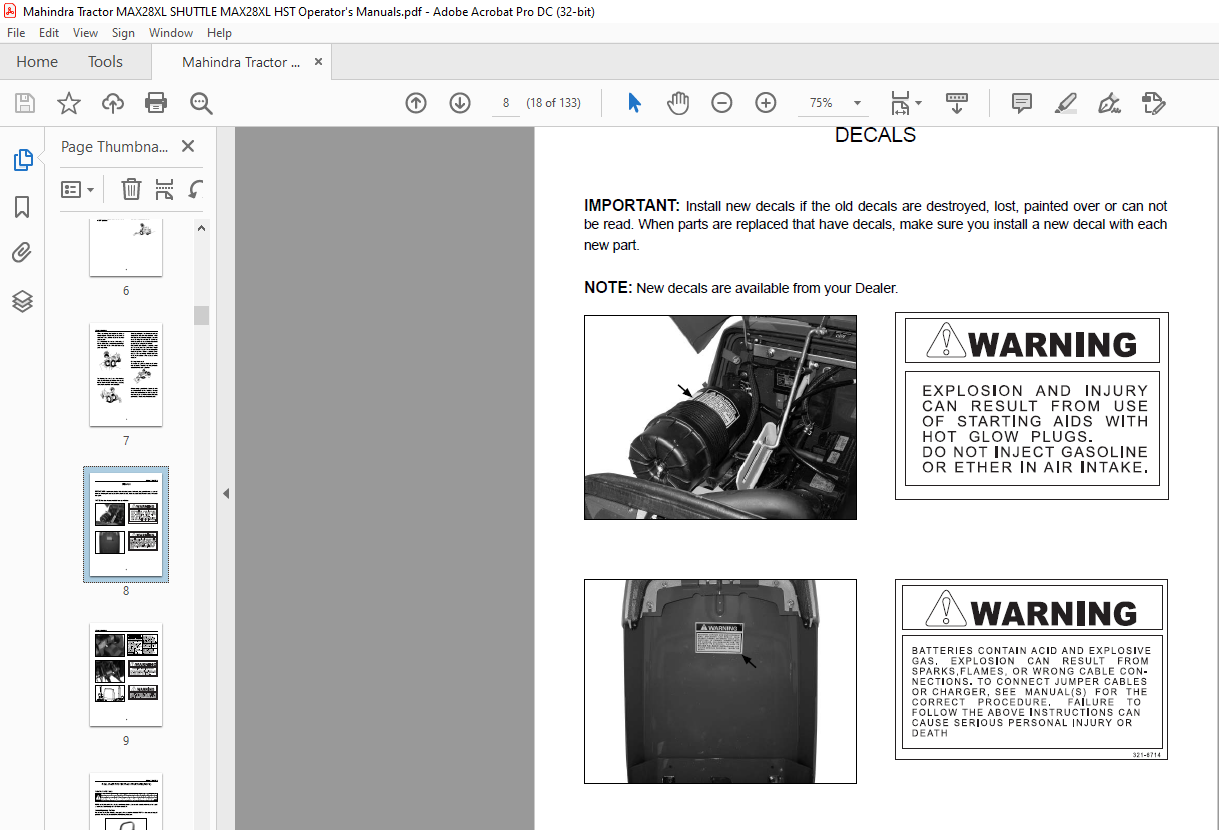Image resolution: width=1219 pixels, height=830 pixels.
Task: Open the thumbnail options dropdown
Action: tap(78, 189)
